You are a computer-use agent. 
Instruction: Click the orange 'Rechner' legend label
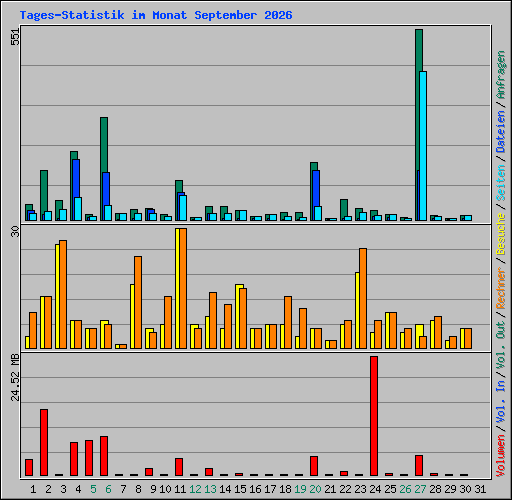click(x=501, y=288)
